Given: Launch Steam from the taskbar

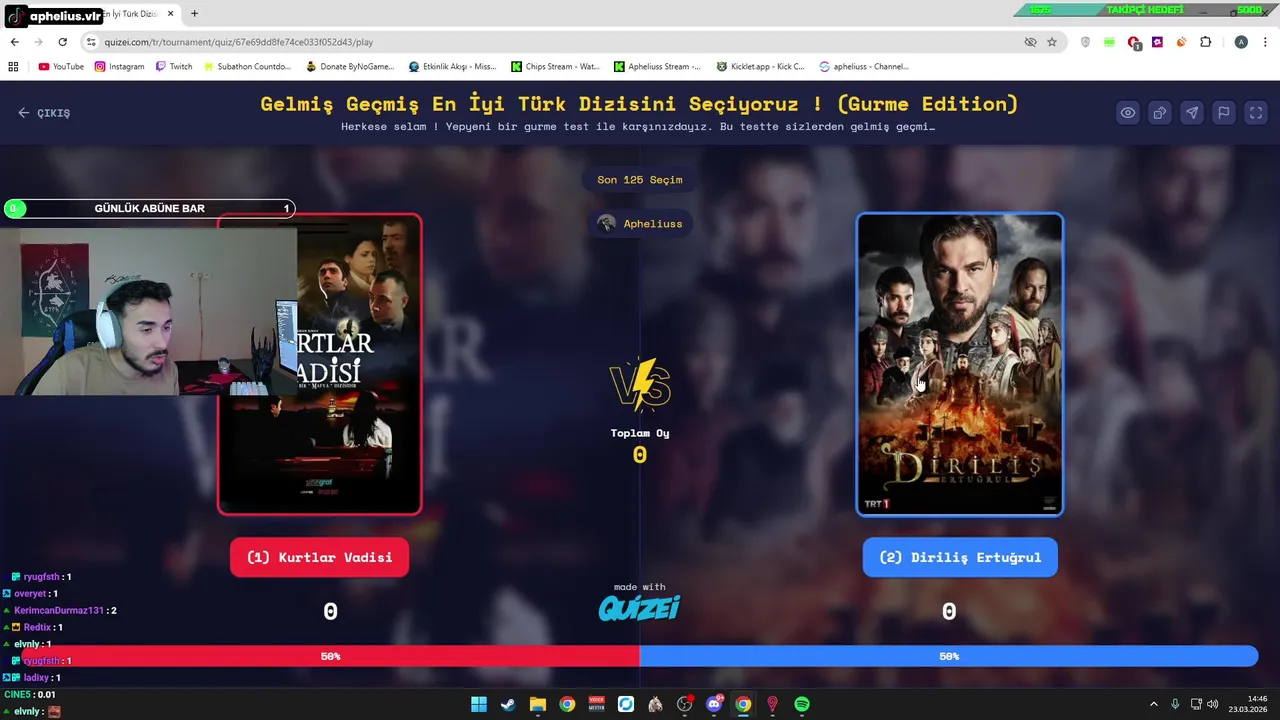Looking at the screenshot, I should pos(508,704).
